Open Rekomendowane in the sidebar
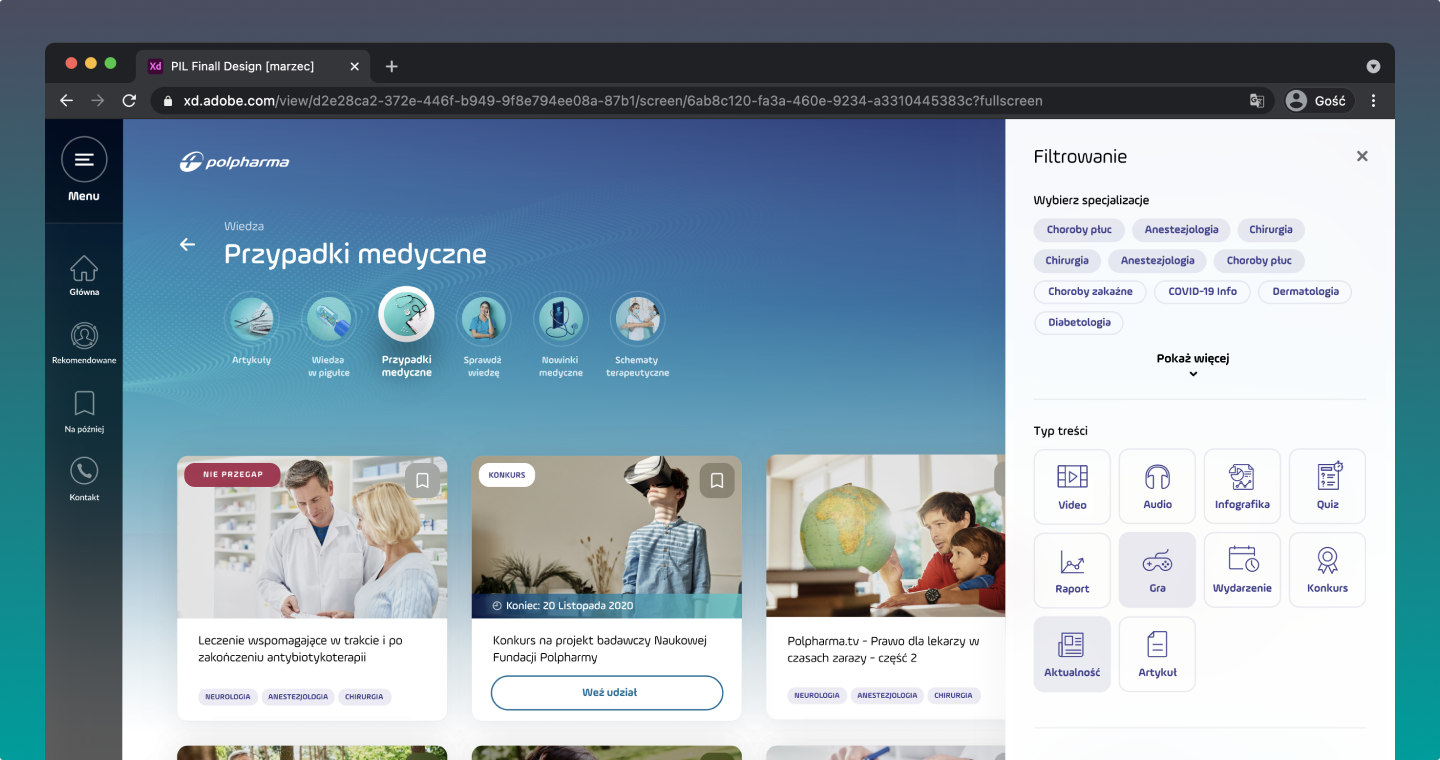This screenshot has width=1440, height=760. point(84,337)
